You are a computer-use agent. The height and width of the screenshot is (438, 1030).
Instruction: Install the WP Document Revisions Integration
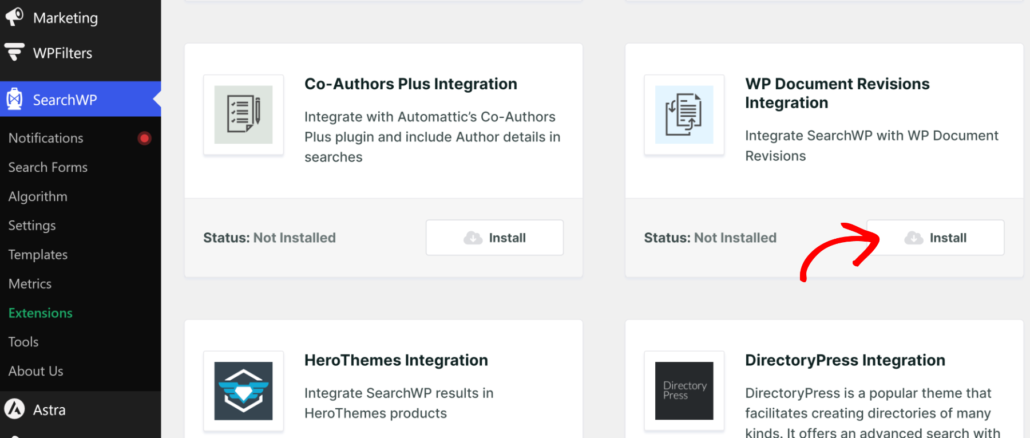pos(935,238)
